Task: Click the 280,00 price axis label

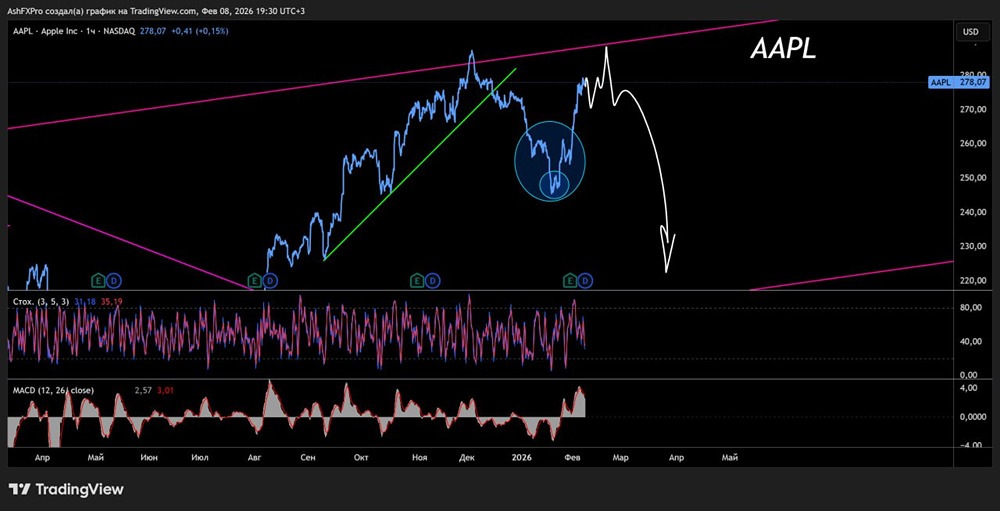Action: [973, 75]
